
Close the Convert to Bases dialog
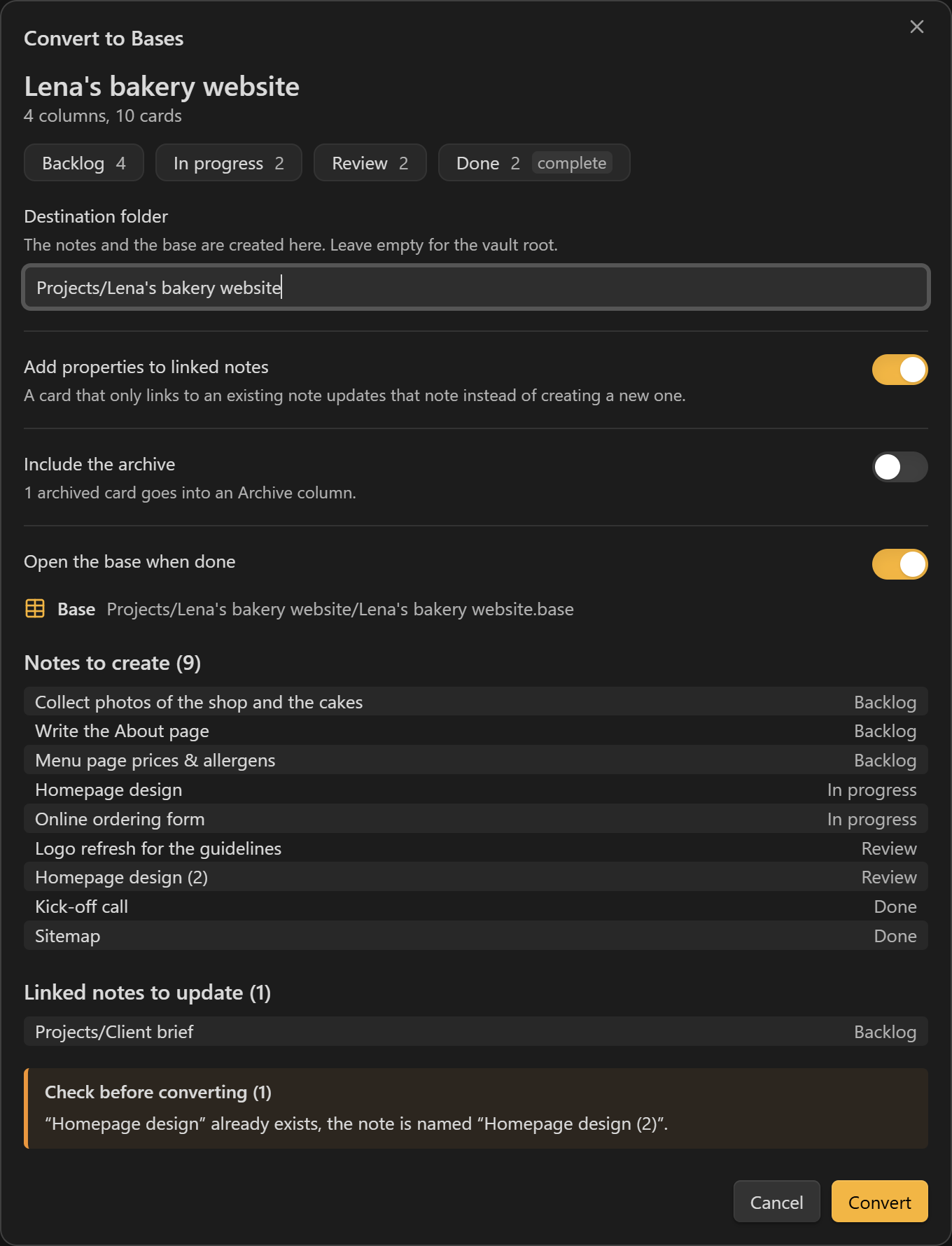(x=916, y=27)
